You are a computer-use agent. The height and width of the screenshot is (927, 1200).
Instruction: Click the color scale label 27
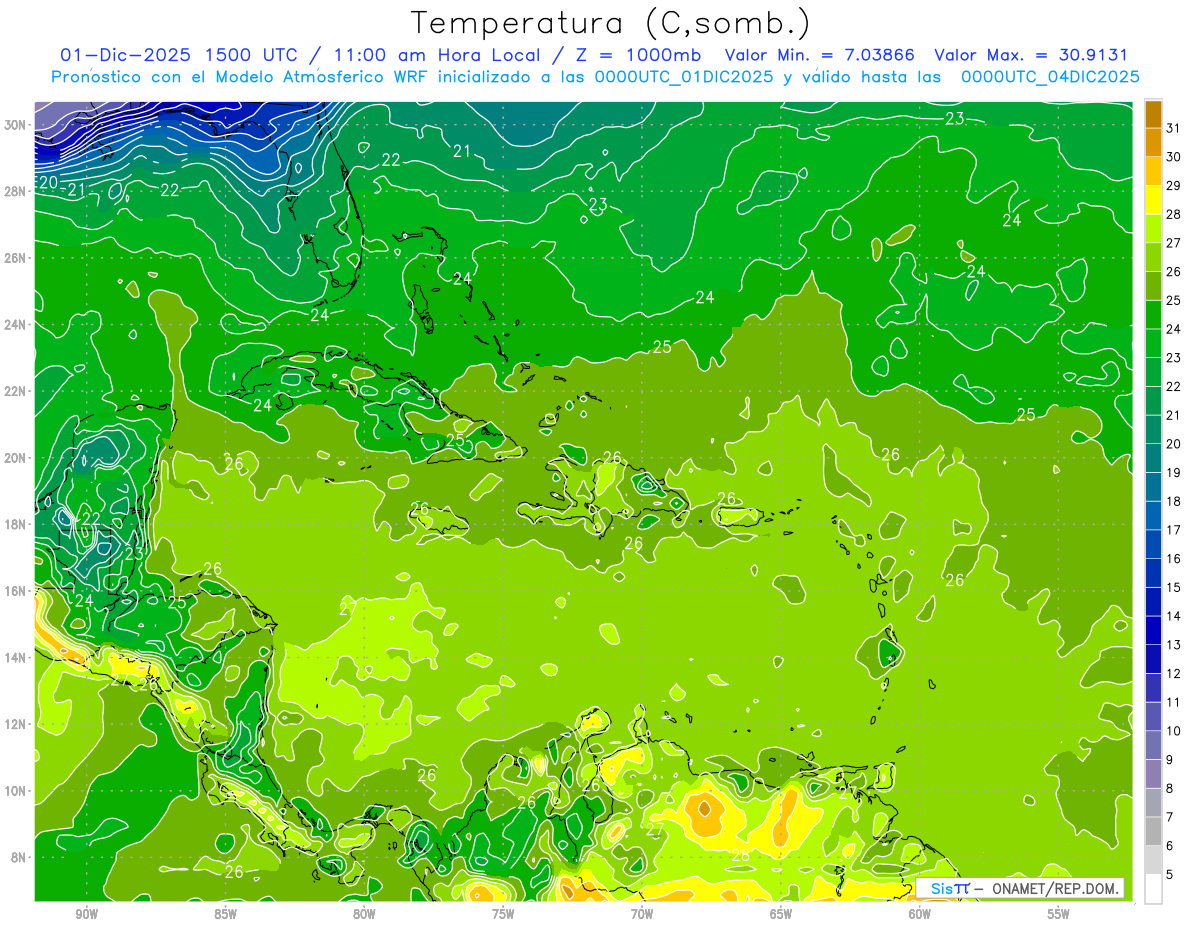click(x=1175, y=243)
